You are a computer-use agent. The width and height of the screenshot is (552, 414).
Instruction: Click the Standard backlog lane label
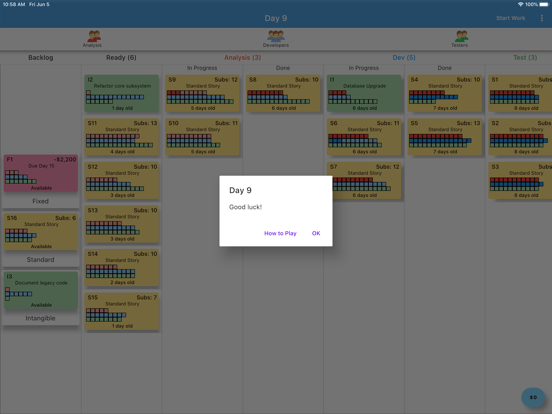click(40, 259)
